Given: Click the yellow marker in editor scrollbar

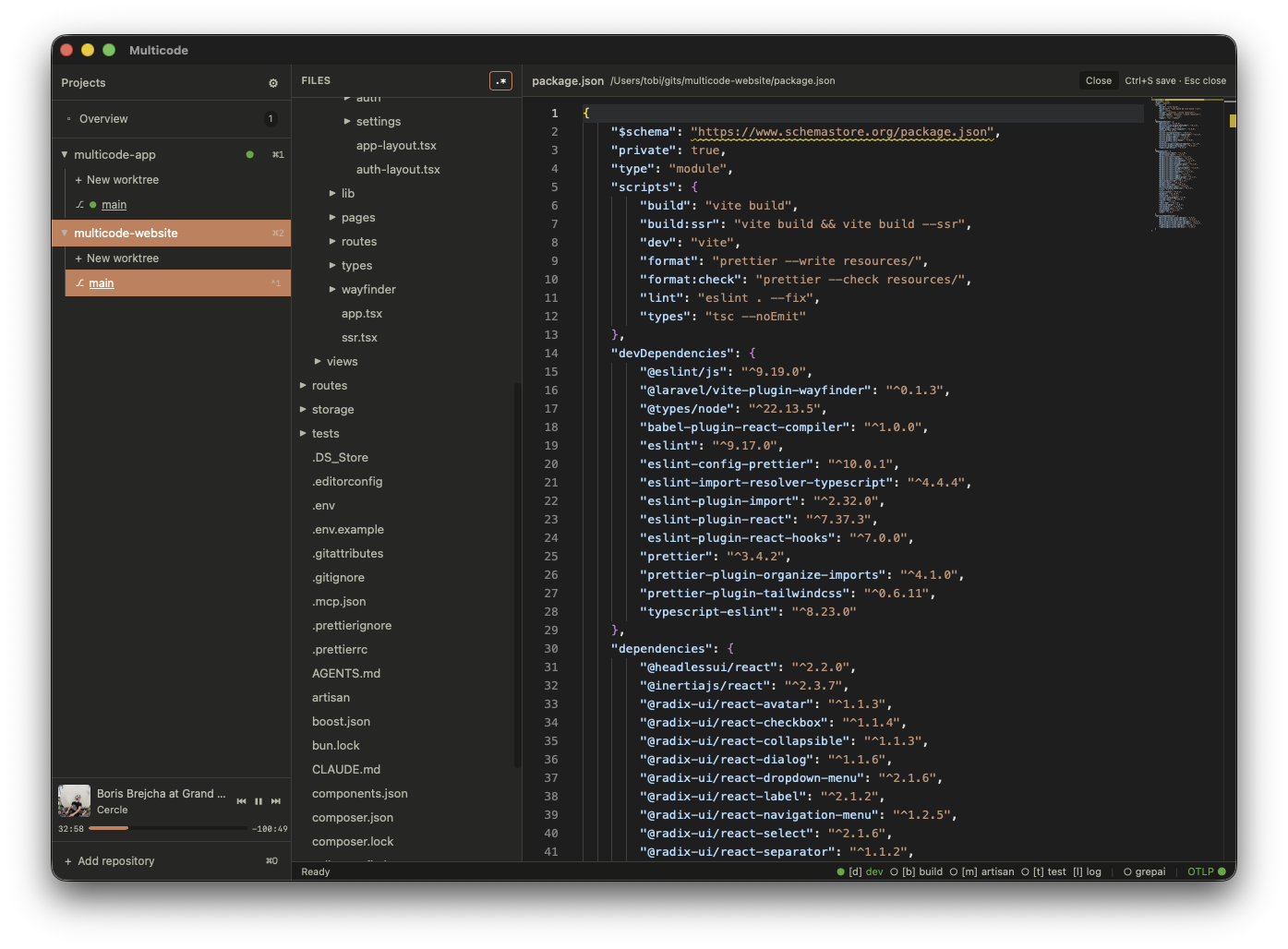Looking at the screenshot, I should tap(1233, 121).
